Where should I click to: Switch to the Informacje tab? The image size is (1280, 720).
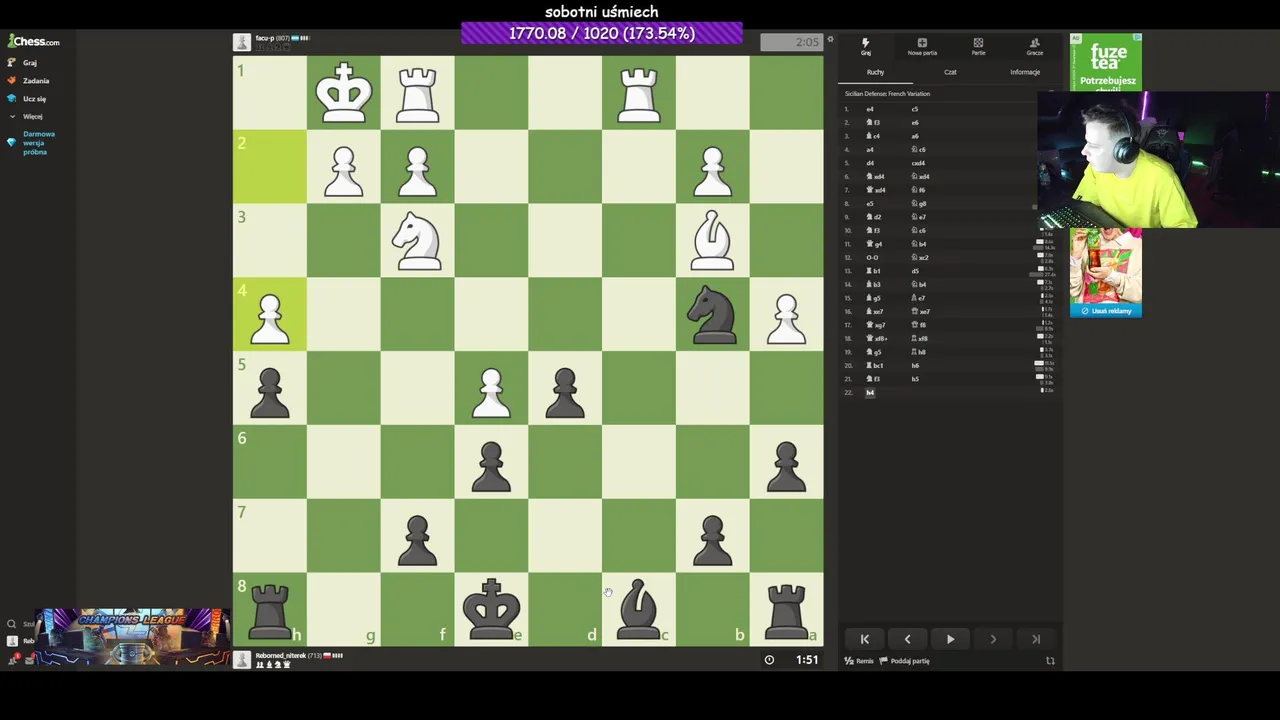click(x=1025, y=72)
